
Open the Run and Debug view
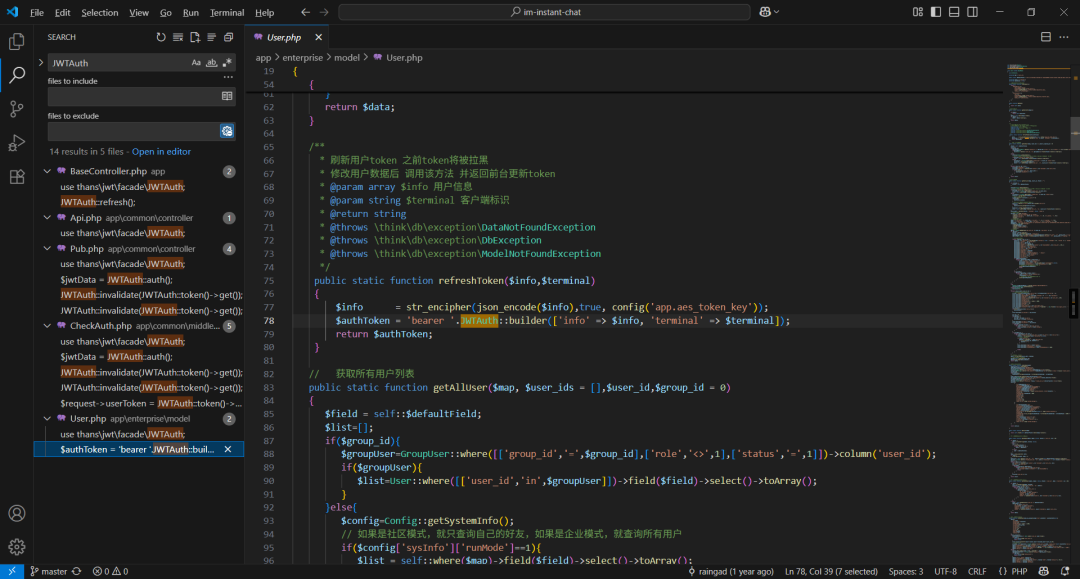pyautogui.click(x=17, y=143)
